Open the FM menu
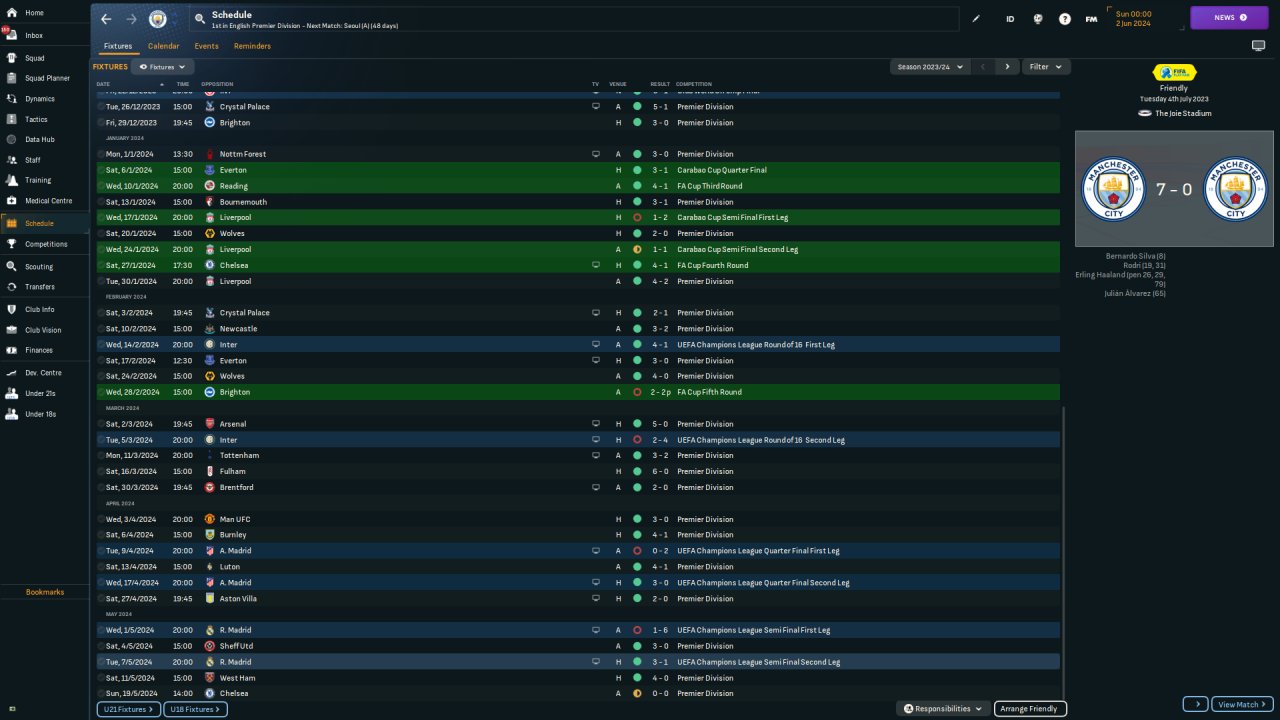Viewport: 1280px width, 720px height. (x=1091, y=19)
